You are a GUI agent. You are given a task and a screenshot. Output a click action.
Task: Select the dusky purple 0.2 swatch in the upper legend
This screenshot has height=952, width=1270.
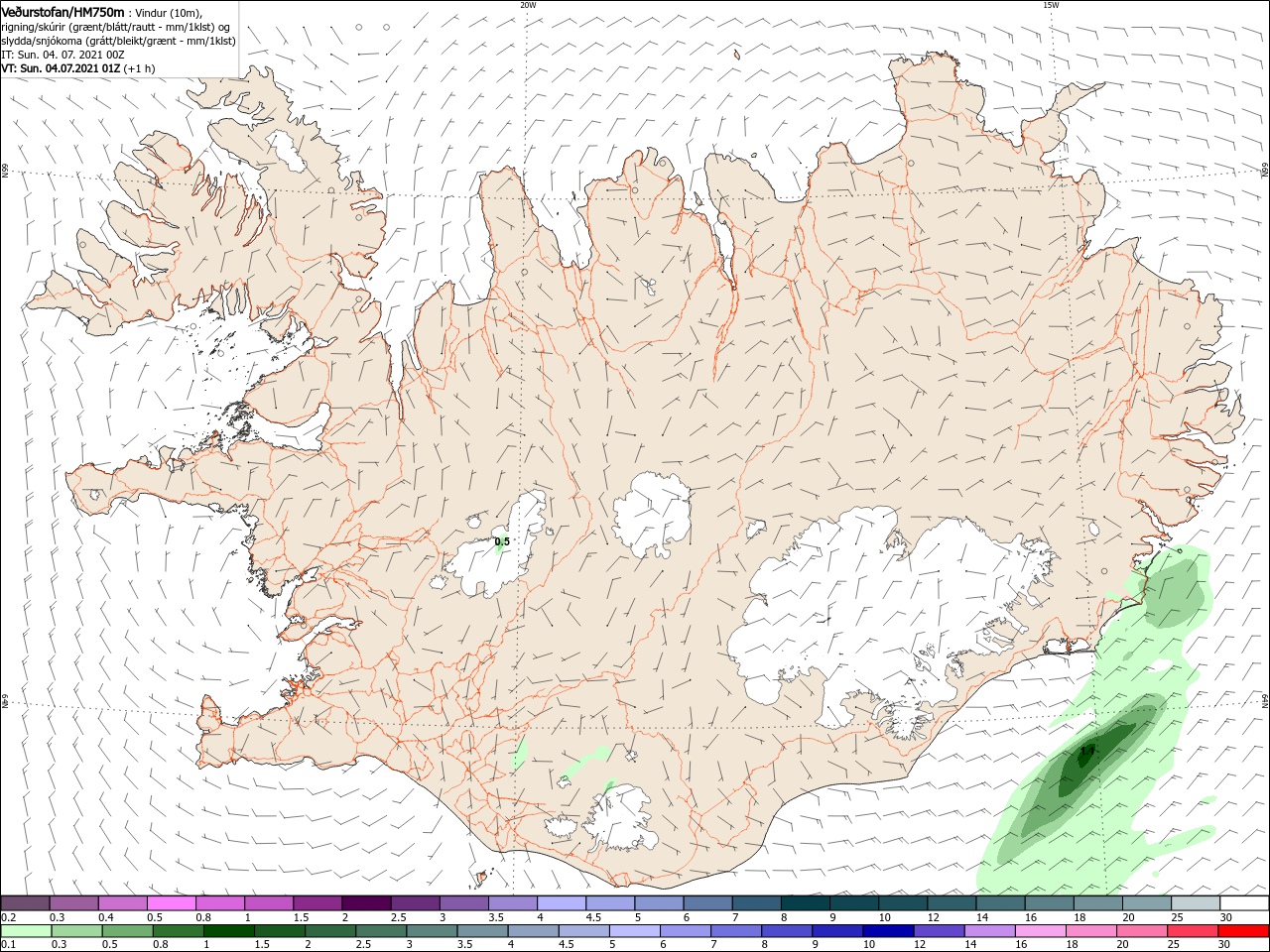click(25, 903)
